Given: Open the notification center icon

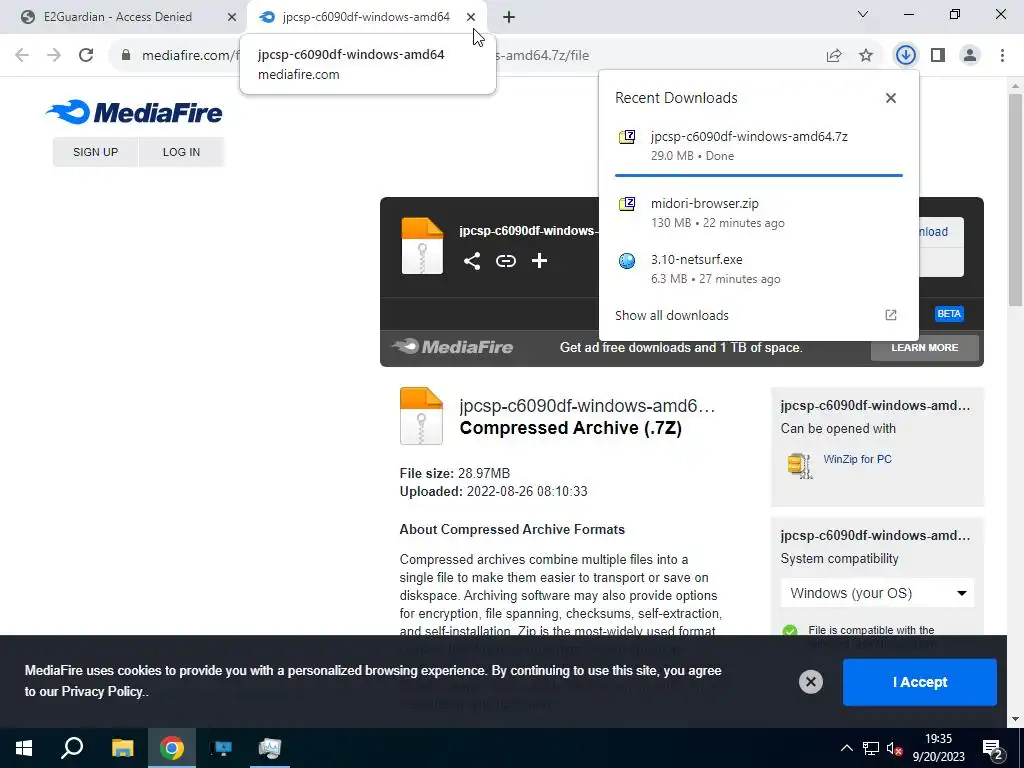Looking at the screenshot, I should [993, 749].
